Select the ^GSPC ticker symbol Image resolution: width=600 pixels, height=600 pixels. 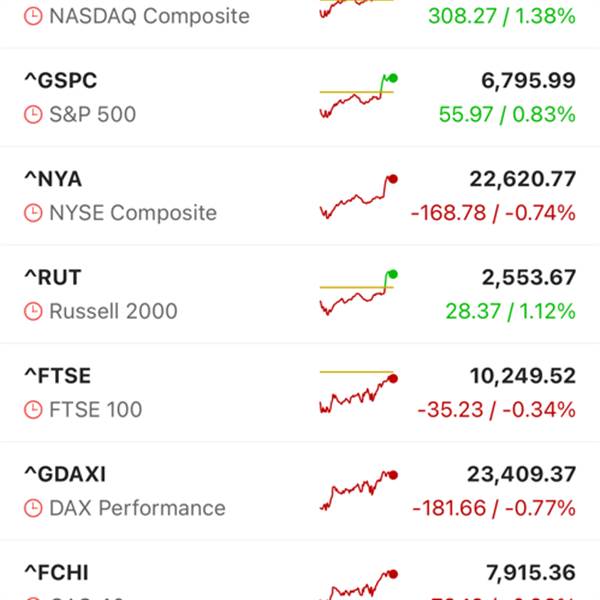click(61, 82)
